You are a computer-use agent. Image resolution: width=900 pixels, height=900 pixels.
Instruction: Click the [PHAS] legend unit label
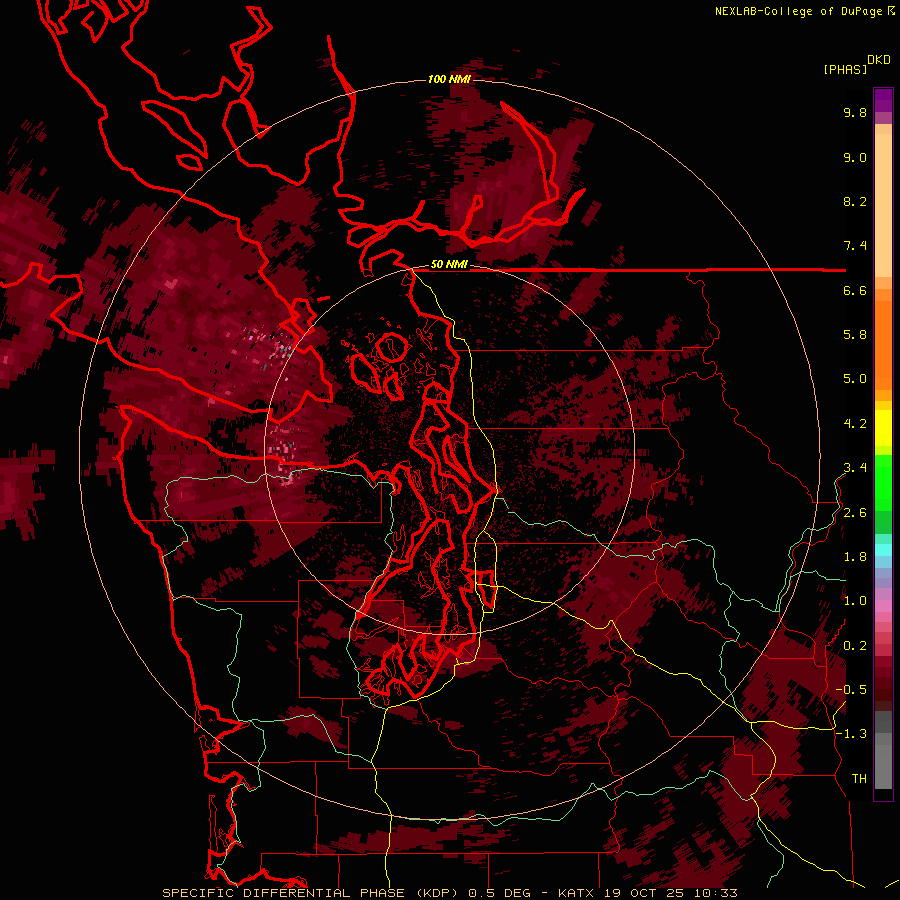(845, 69)
